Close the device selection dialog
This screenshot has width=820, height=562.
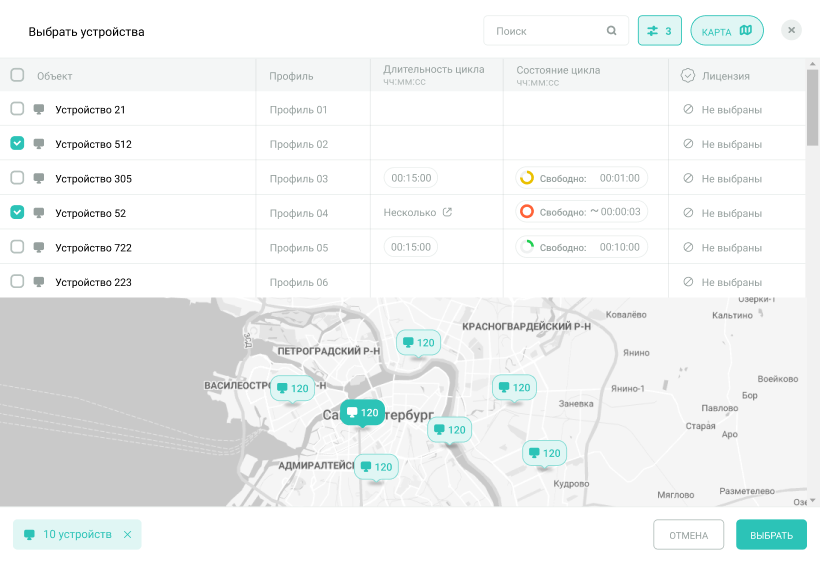(791, 30)
